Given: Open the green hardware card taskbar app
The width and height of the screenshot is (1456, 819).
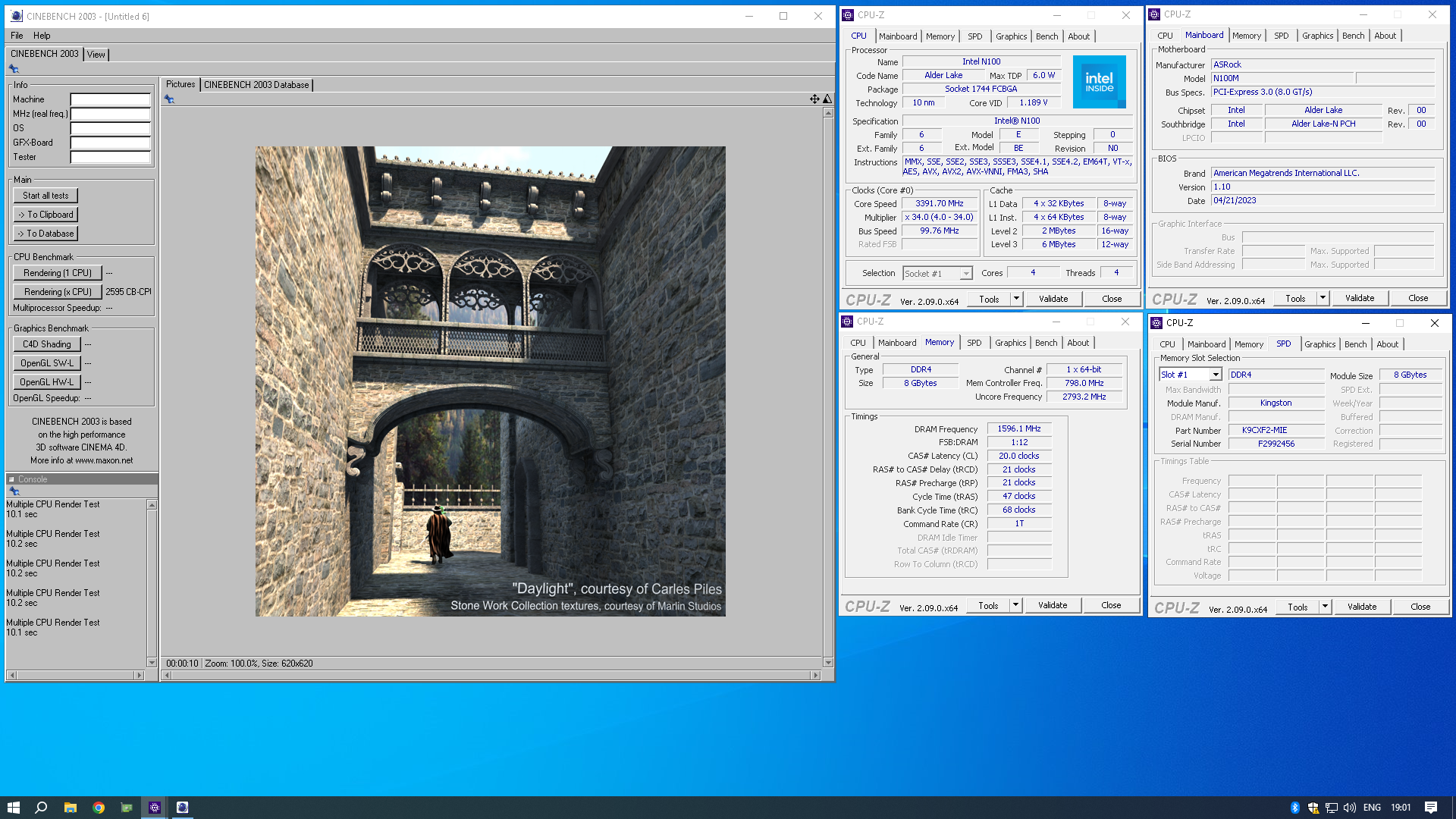Looking at the screenshot, I should pos(127,808).
